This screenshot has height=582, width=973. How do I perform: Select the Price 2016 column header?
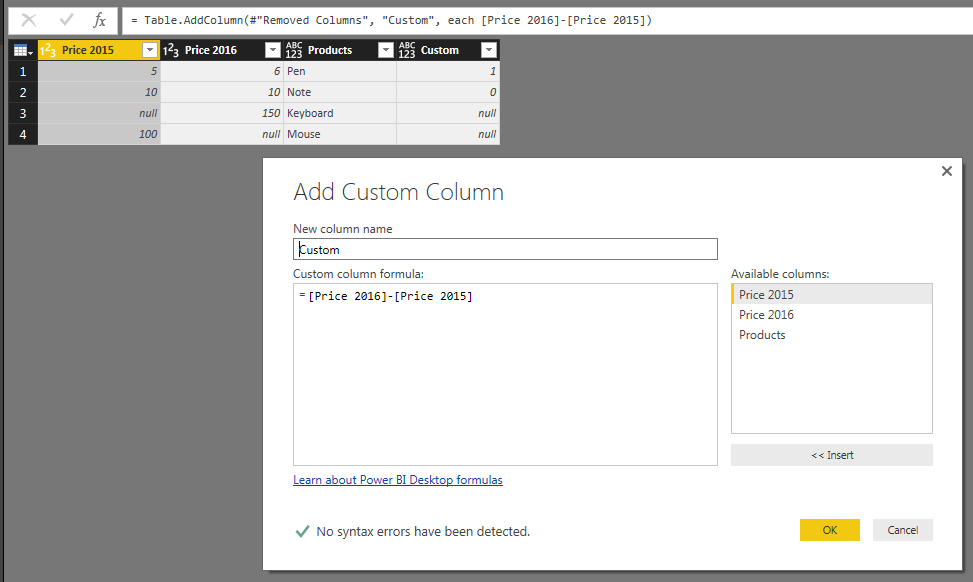click(210, 50)
